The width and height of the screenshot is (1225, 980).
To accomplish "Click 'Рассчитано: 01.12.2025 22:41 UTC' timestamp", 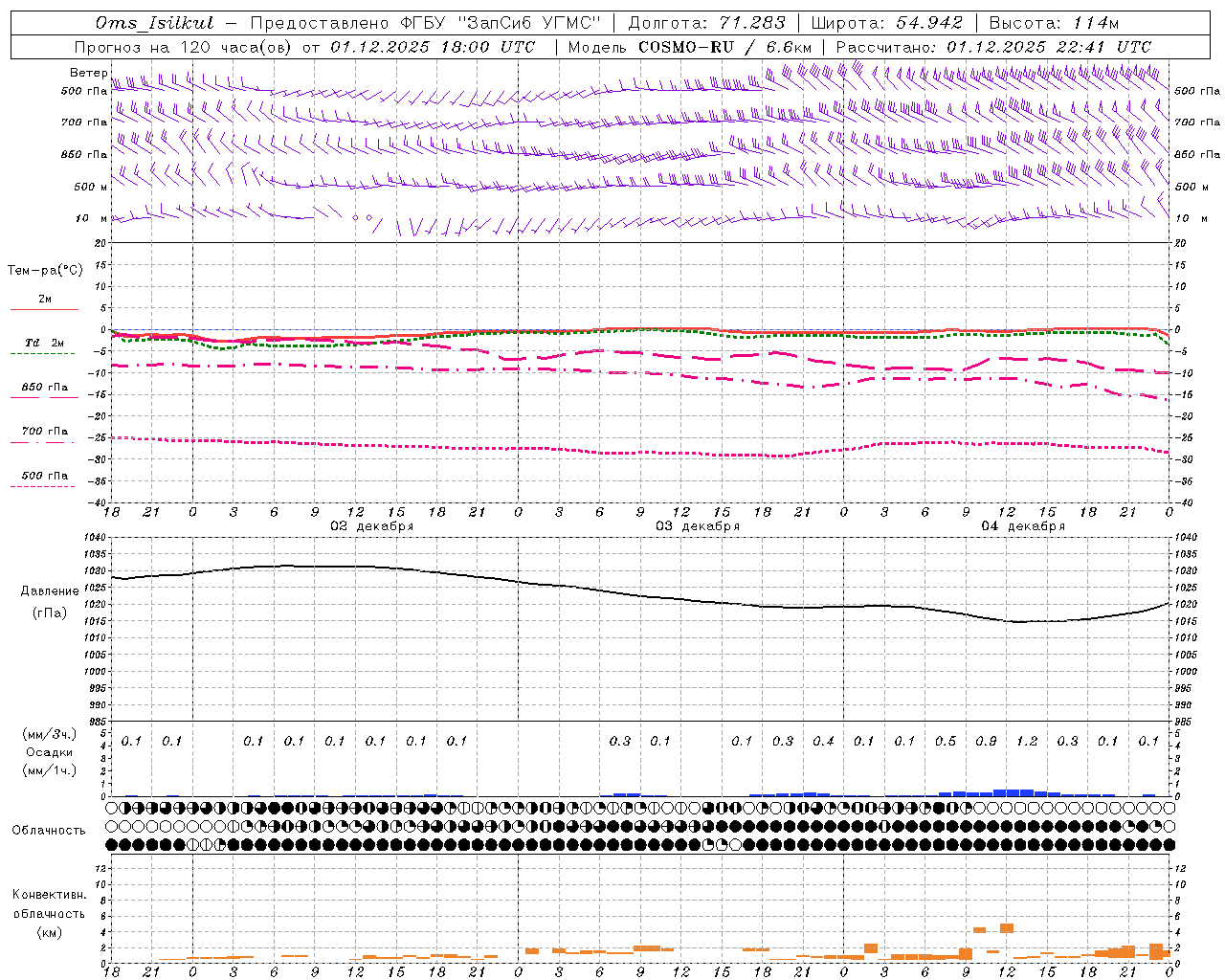I will (993, 47).
